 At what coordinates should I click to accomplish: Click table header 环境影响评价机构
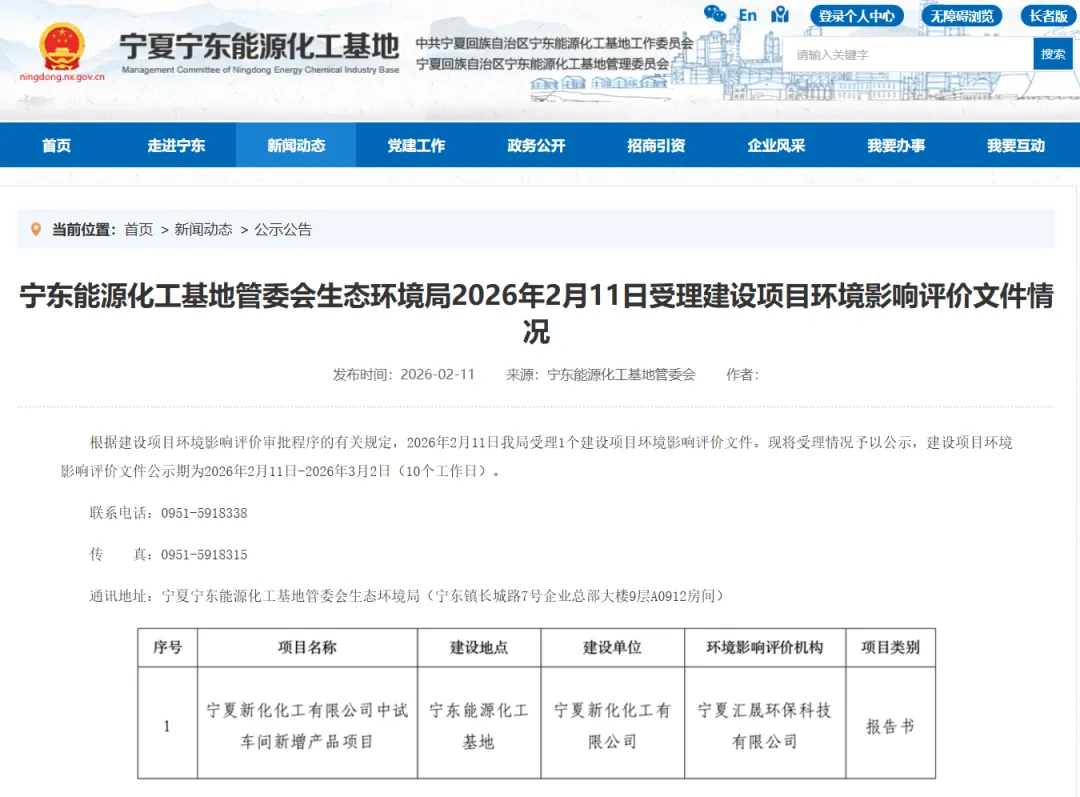tap(765, 648)
